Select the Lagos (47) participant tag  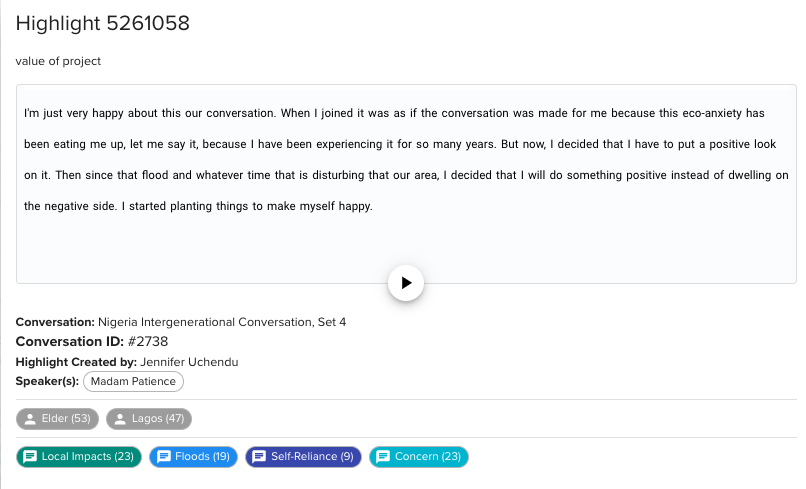point(149,419)
